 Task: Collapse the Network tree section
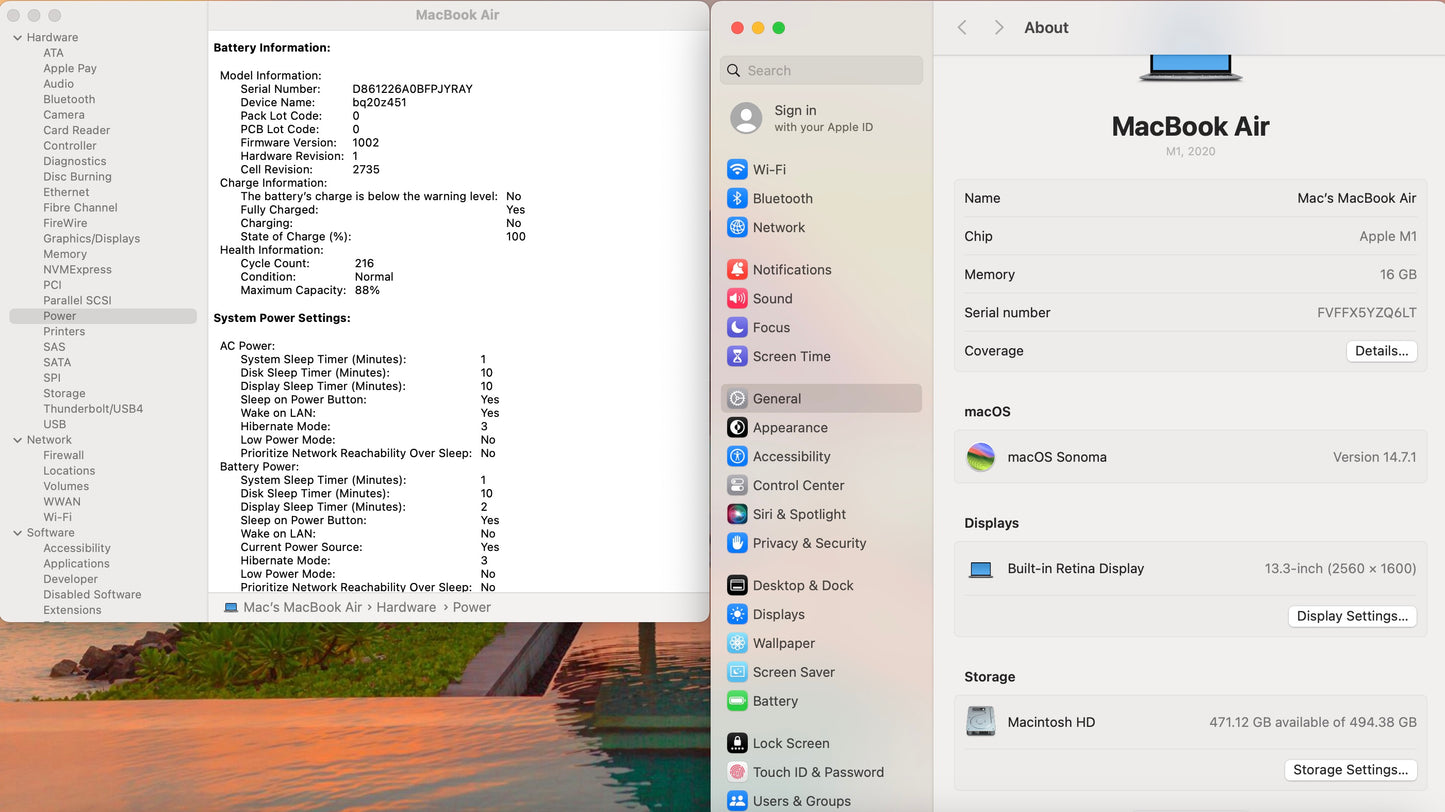pyautogui.click(x=17, y=440)
